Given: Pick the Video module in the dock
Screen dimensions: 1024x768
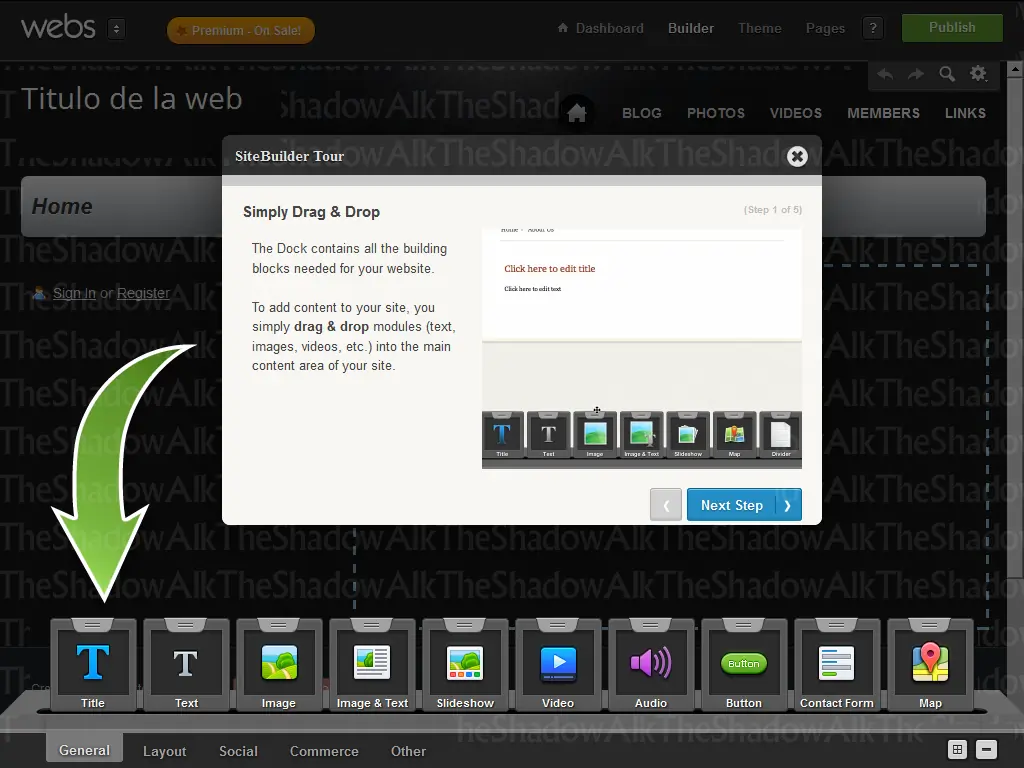Looking at the screenshot, I should tap(558, 665).
